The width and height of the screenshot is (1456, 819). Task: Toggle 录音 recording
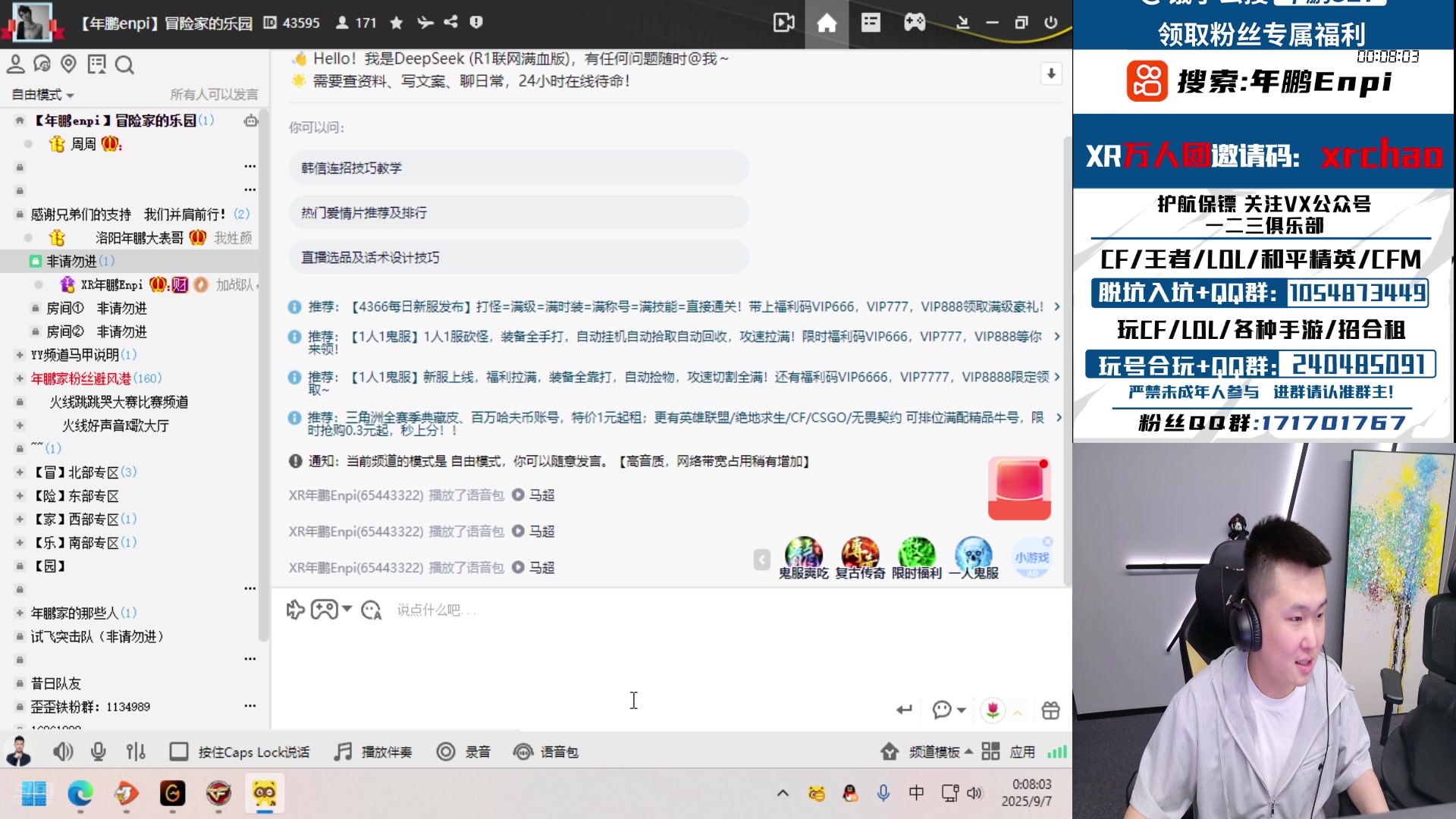463,752
